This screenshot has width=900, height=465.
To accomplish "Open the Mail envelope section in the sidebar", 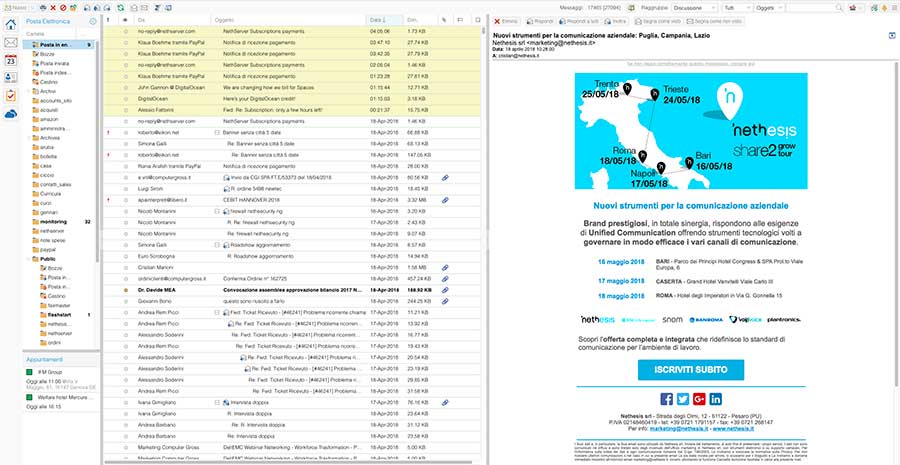I will pos(10,42).
